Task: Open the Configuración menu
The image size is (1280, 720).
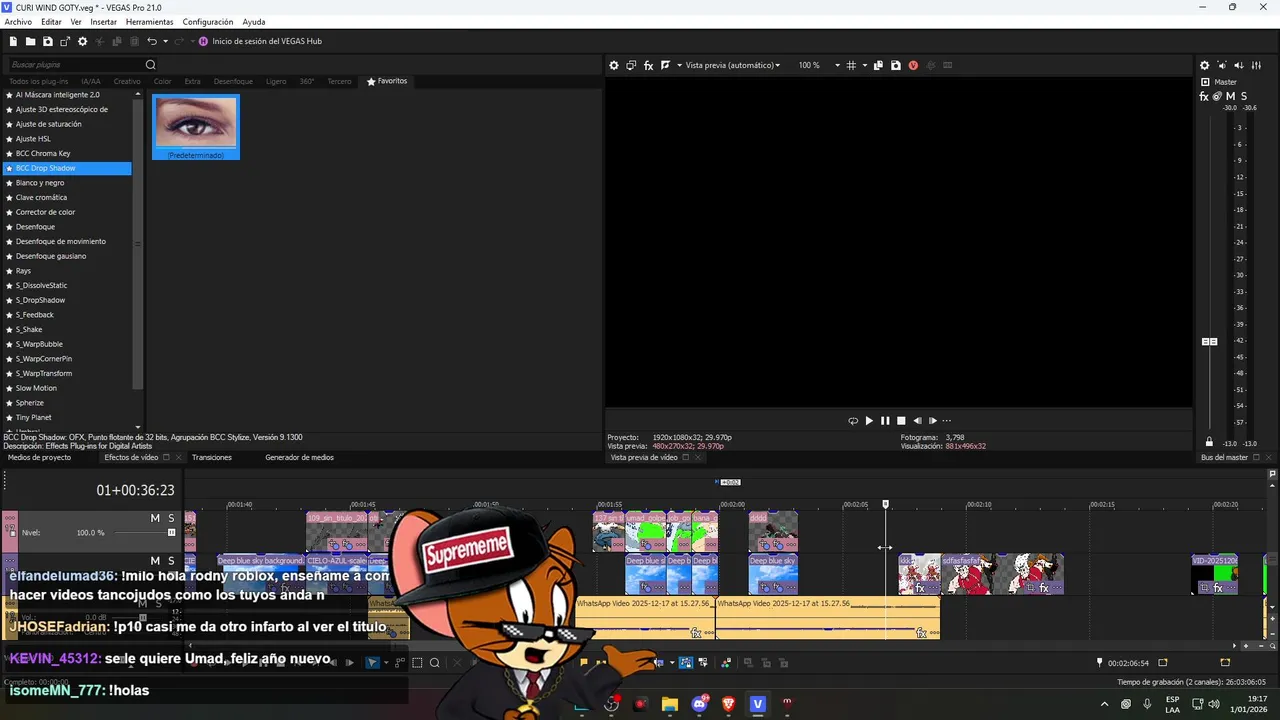Action: (208, 22)
